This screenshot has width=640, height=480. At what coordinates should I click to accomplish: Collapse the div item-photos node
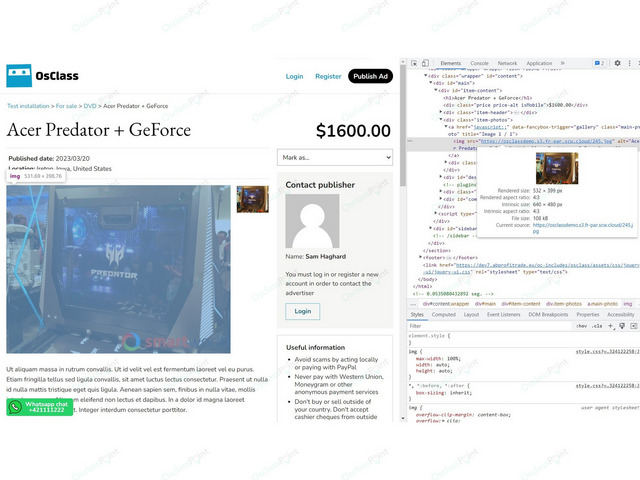click(x=440, y=120)
